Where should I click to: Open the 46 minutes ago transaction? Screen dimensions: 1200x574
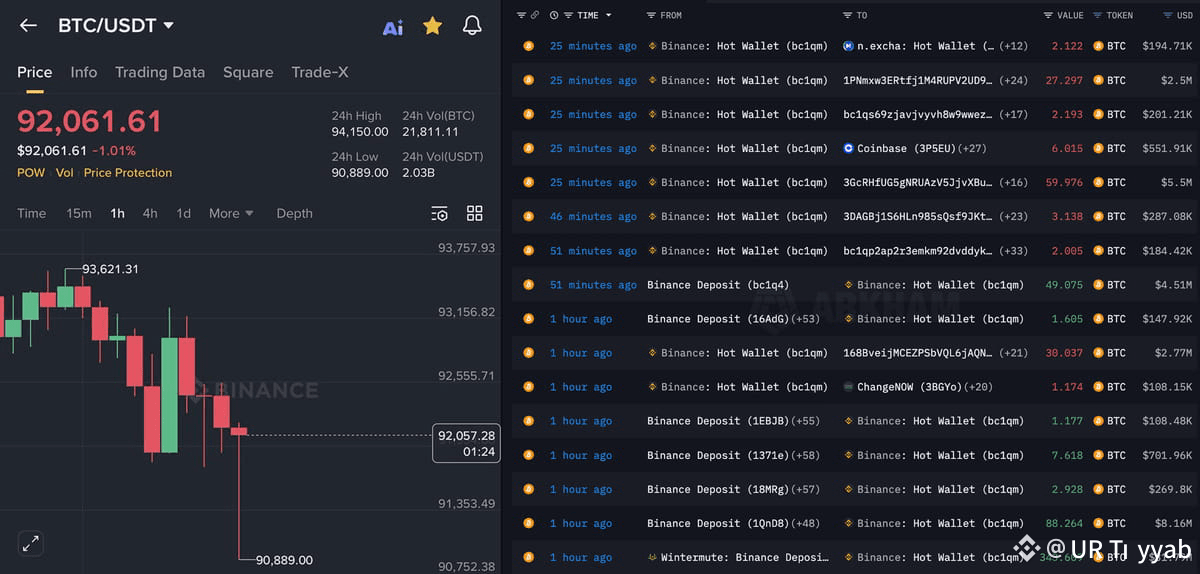[x=593, y=216]
